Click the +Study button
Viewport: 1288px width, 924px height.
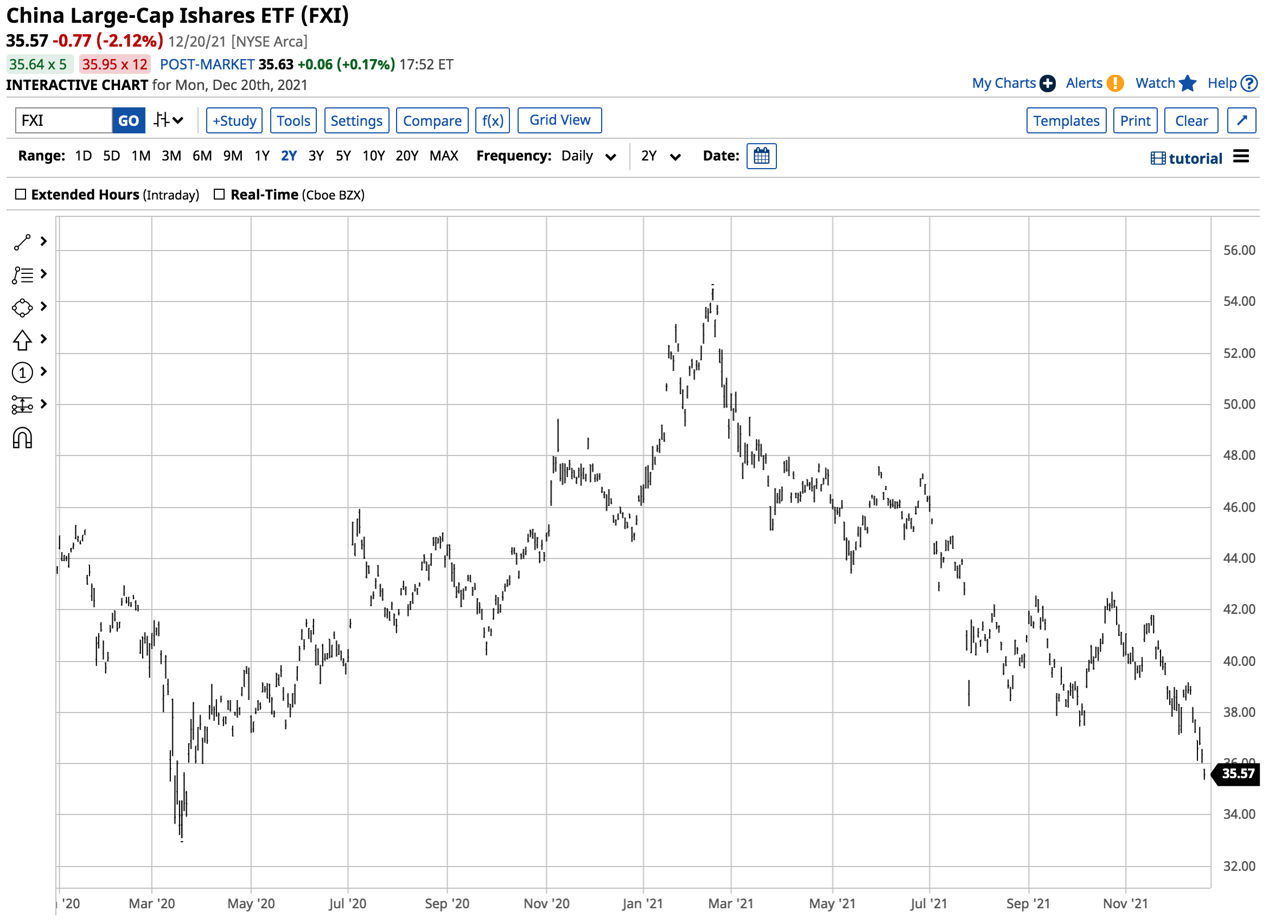pos(234,120)
